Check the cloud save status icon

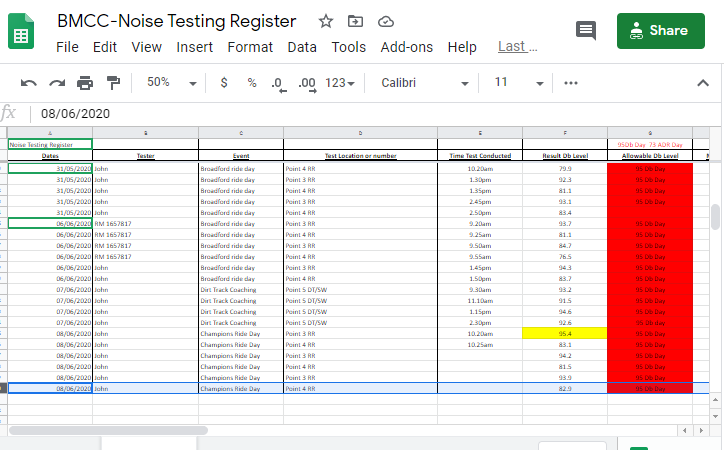click(x=386, y=21)
